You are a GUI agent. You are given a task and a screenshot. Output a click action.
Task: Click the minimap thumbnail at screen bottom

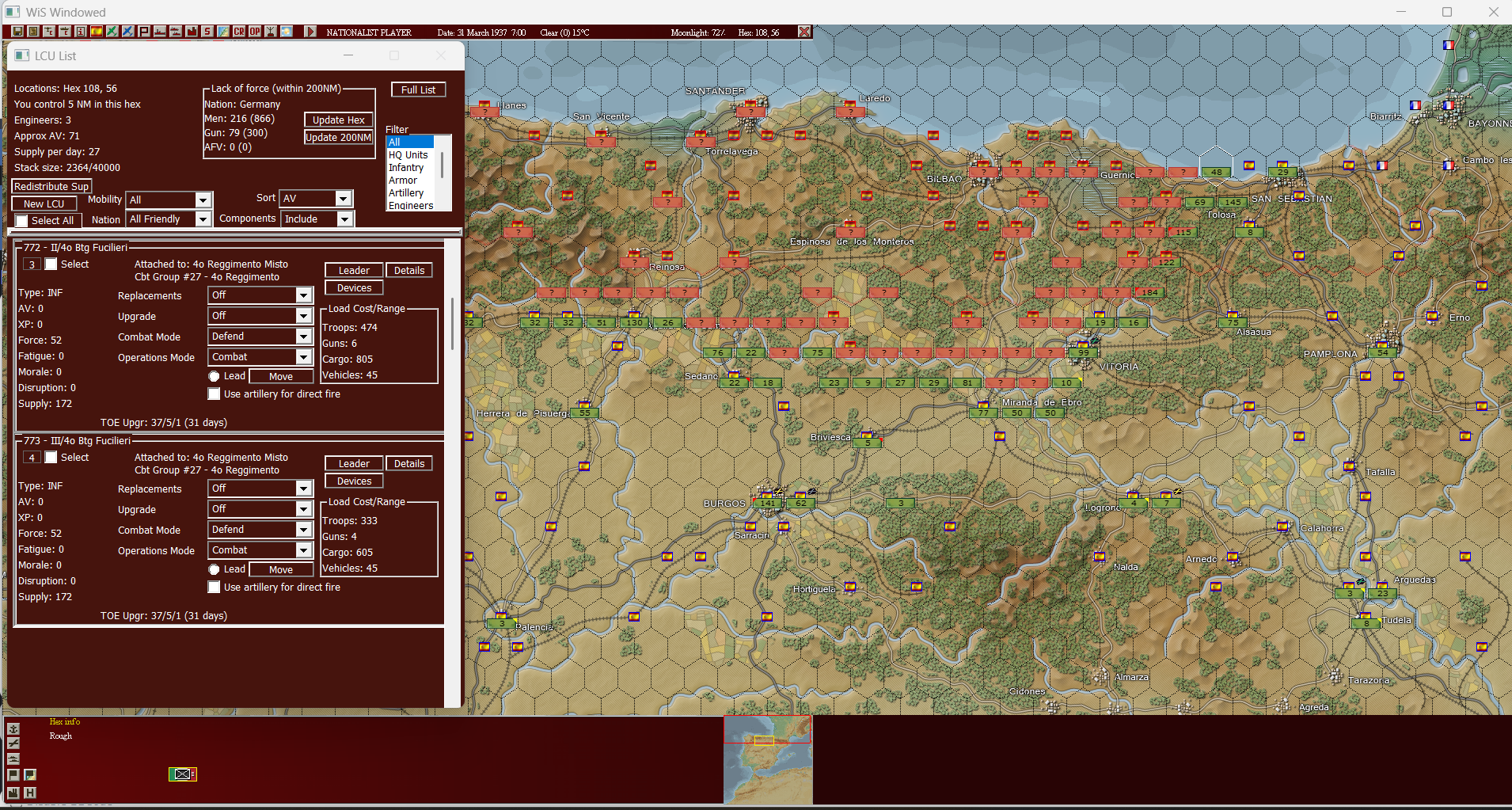pos(767,759)
